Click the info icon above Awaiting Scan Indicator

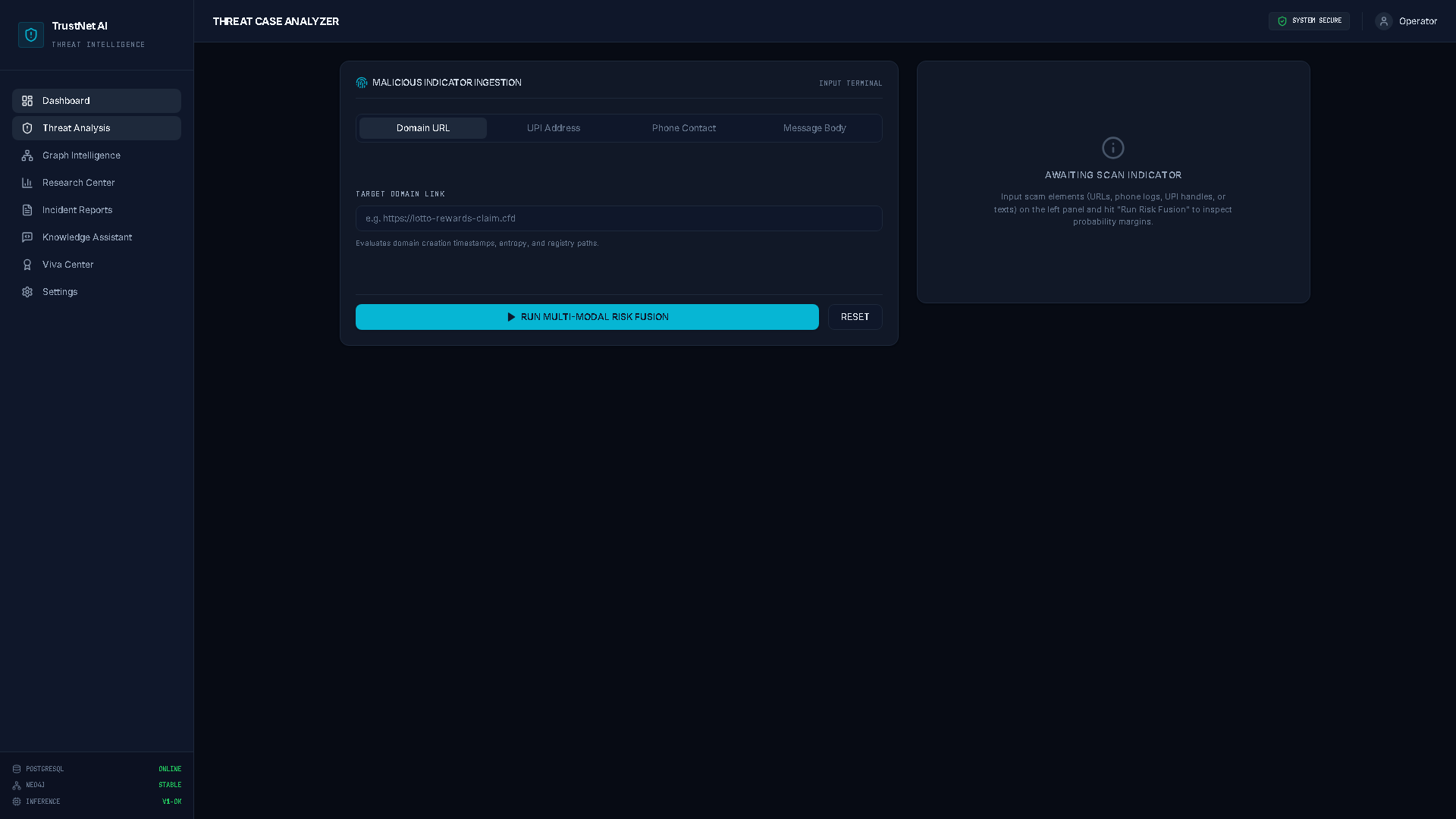tap(1113, 148)
